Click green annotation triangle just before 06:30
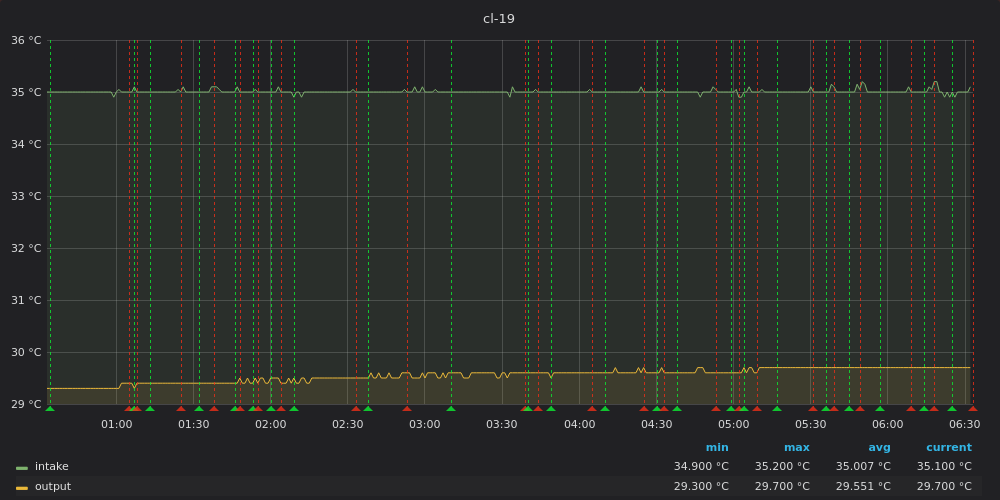This screenshot has height=500, width=1000. pos(952,409)
